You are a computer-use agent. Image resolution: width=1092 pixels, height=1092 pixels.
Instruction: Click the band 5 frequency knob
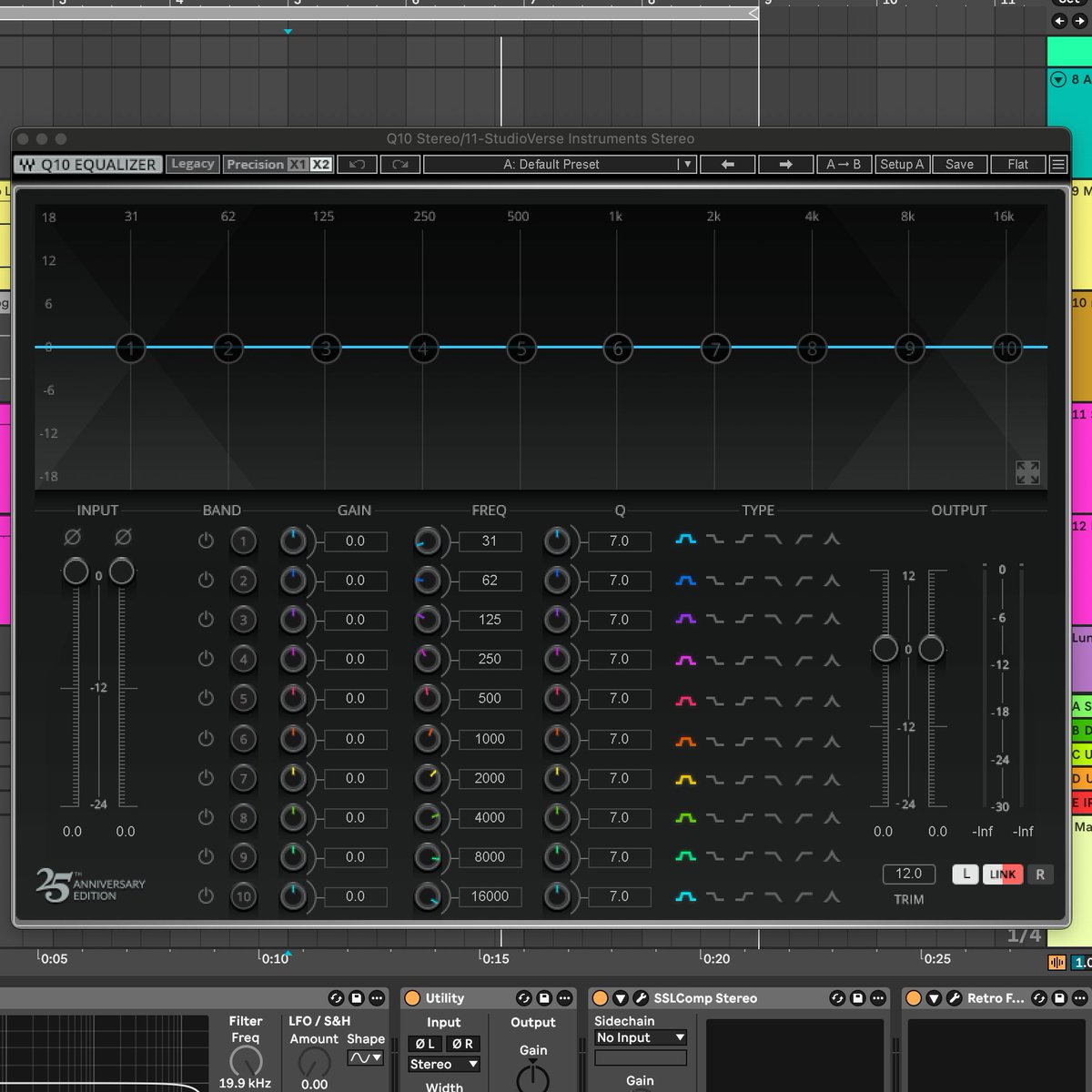pos(427,698)
